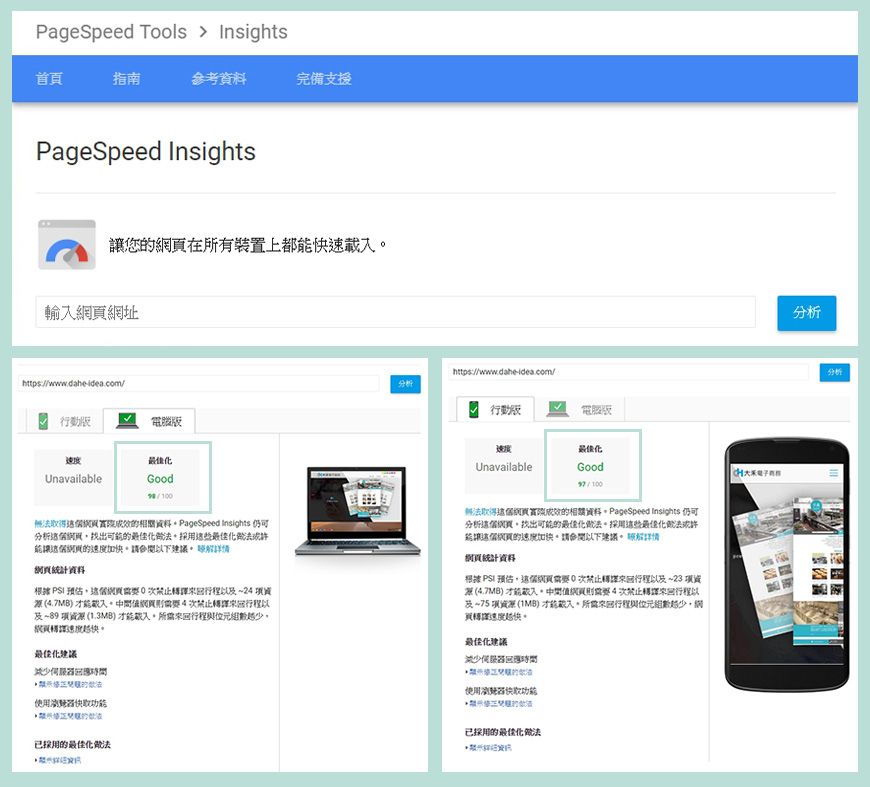Expand 顯示詳細資料 under 已採用的最佳化做法 in the desktop result
This screenshot has width=870, height=787.
click(x=59, y=760)
